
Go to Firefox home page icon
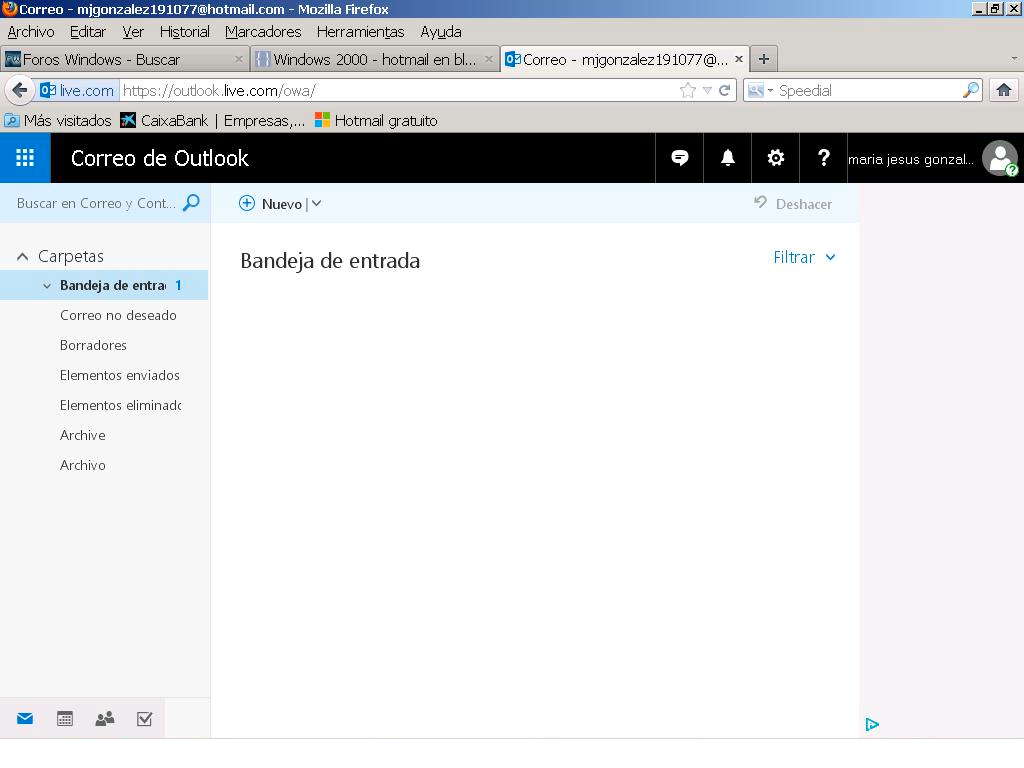tap(1004, 90)
